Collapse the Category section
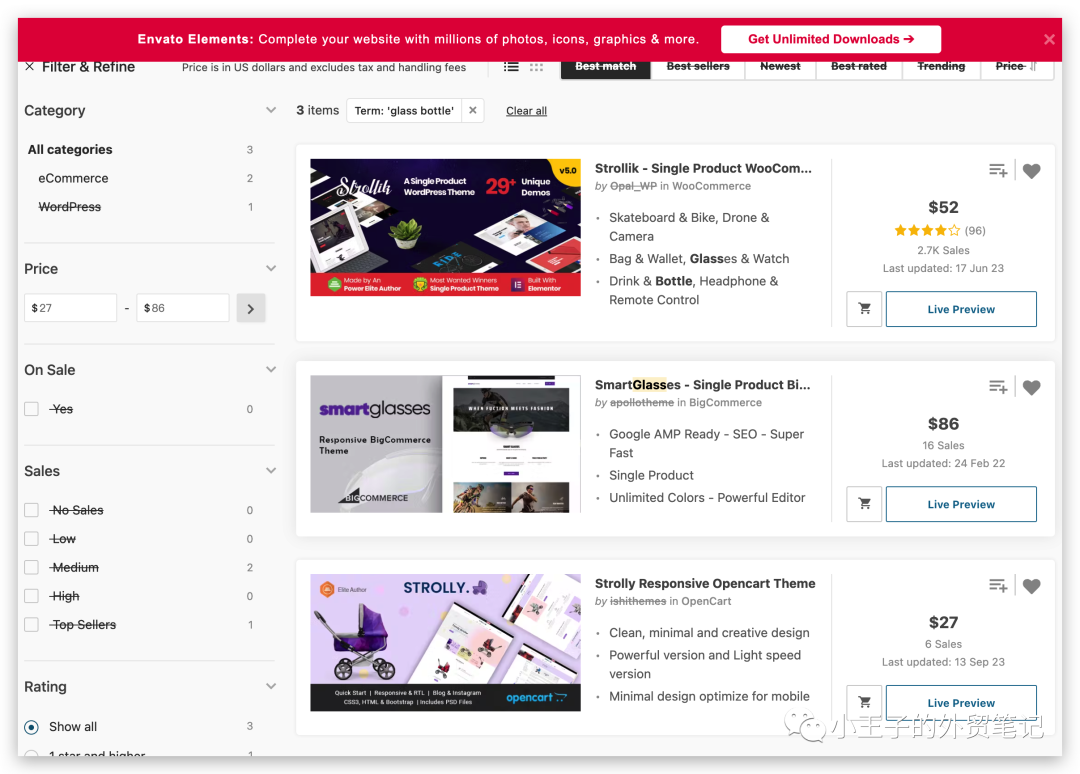This screenshot has width=1080, height=774. point(271,110)
